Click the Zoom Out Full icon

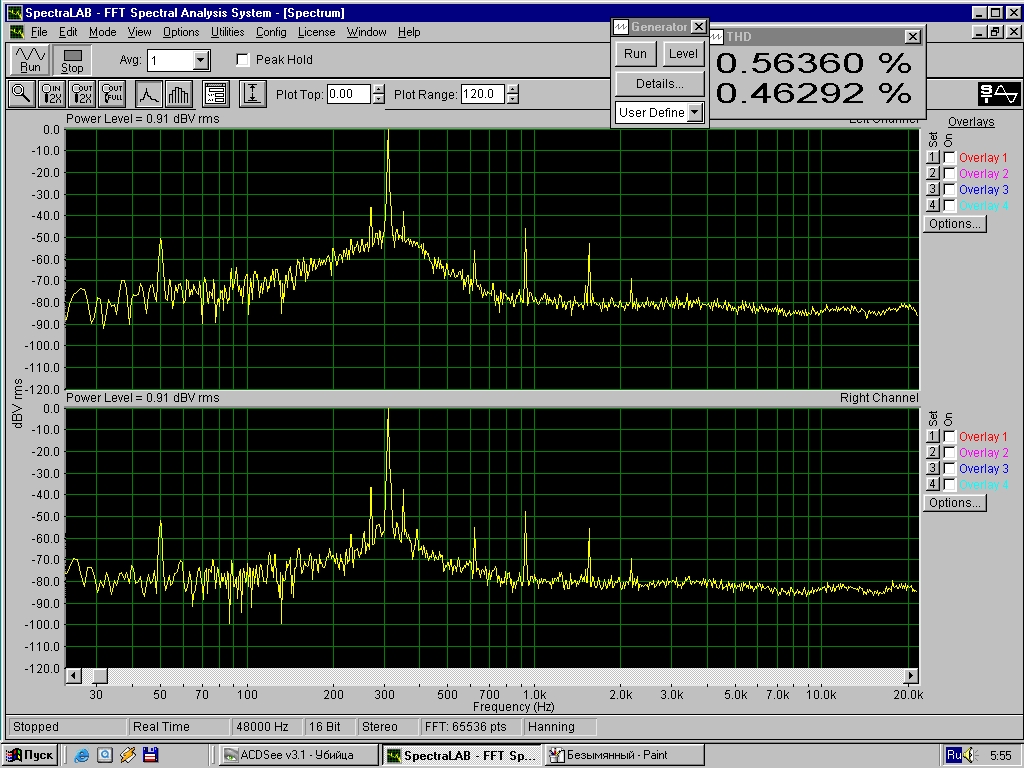click(111, 94)
